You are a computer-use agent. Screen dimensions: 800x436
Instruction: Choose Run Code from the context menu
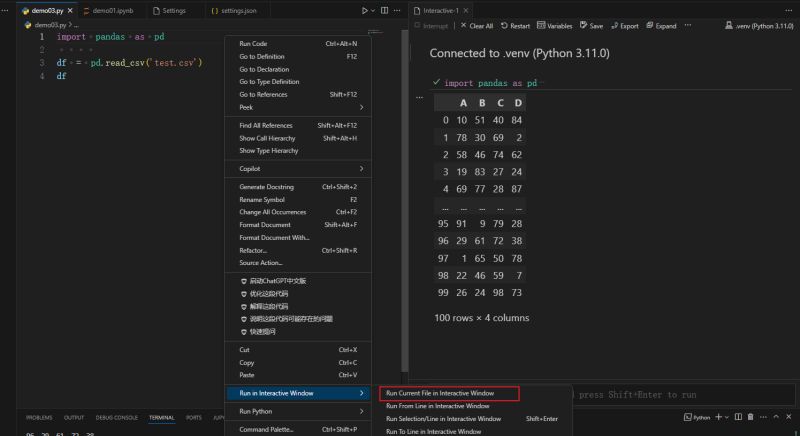tap(298, 44)
